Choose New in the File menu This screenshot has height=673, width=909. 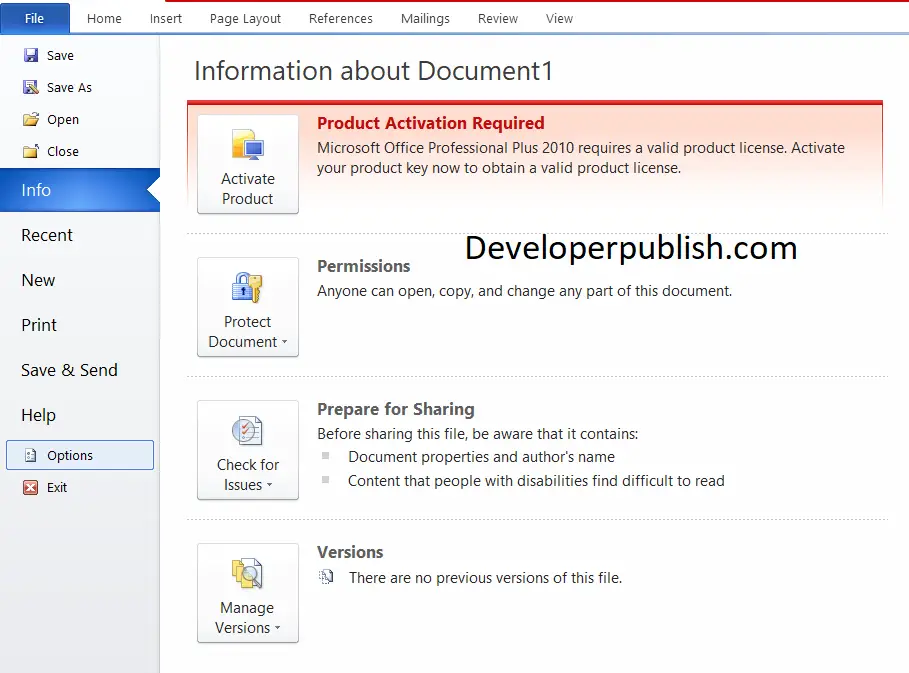(x=38, y=281)
